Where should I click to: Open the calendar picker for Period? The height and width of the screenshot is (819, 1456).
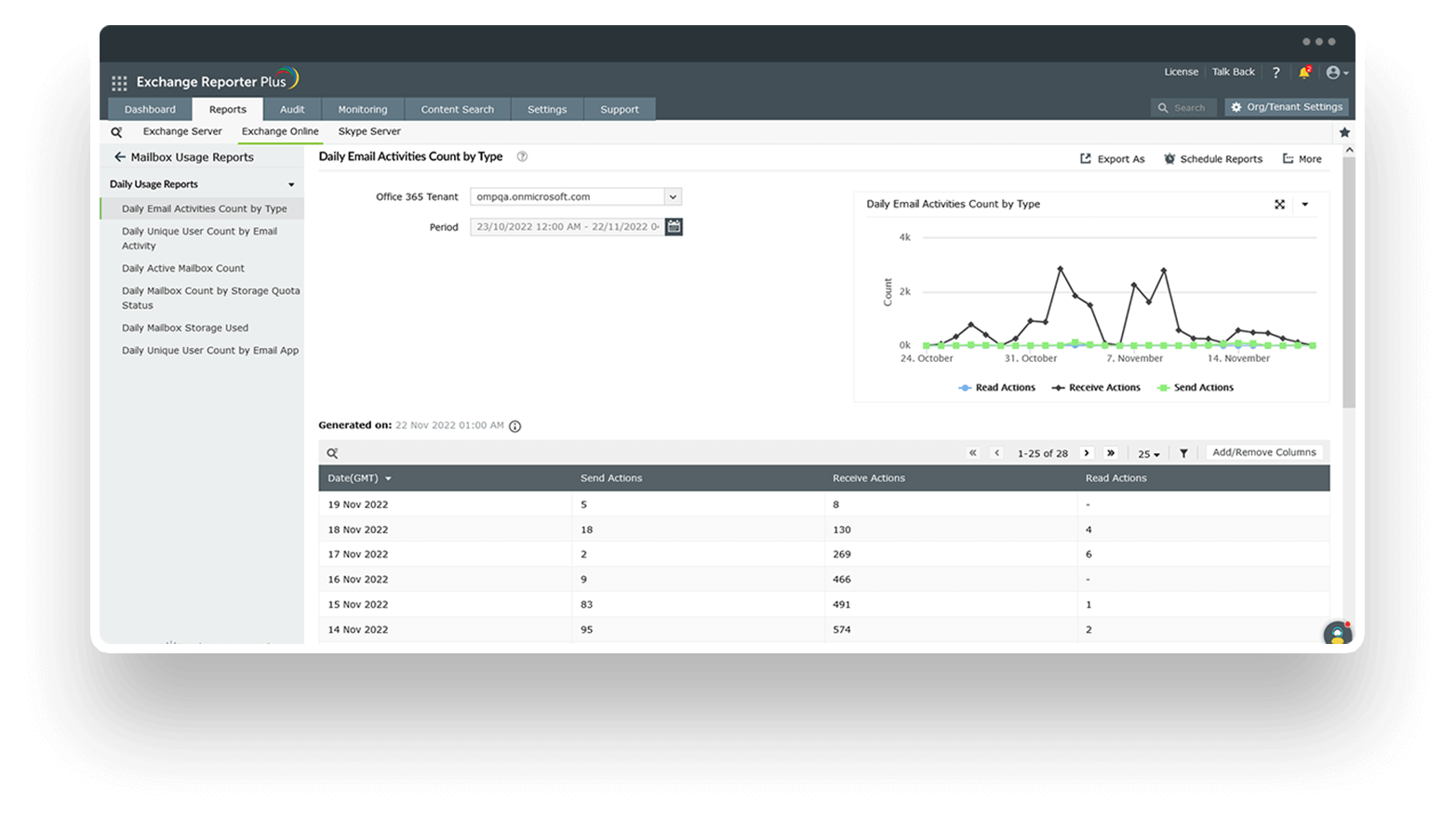tap(674, 227)
